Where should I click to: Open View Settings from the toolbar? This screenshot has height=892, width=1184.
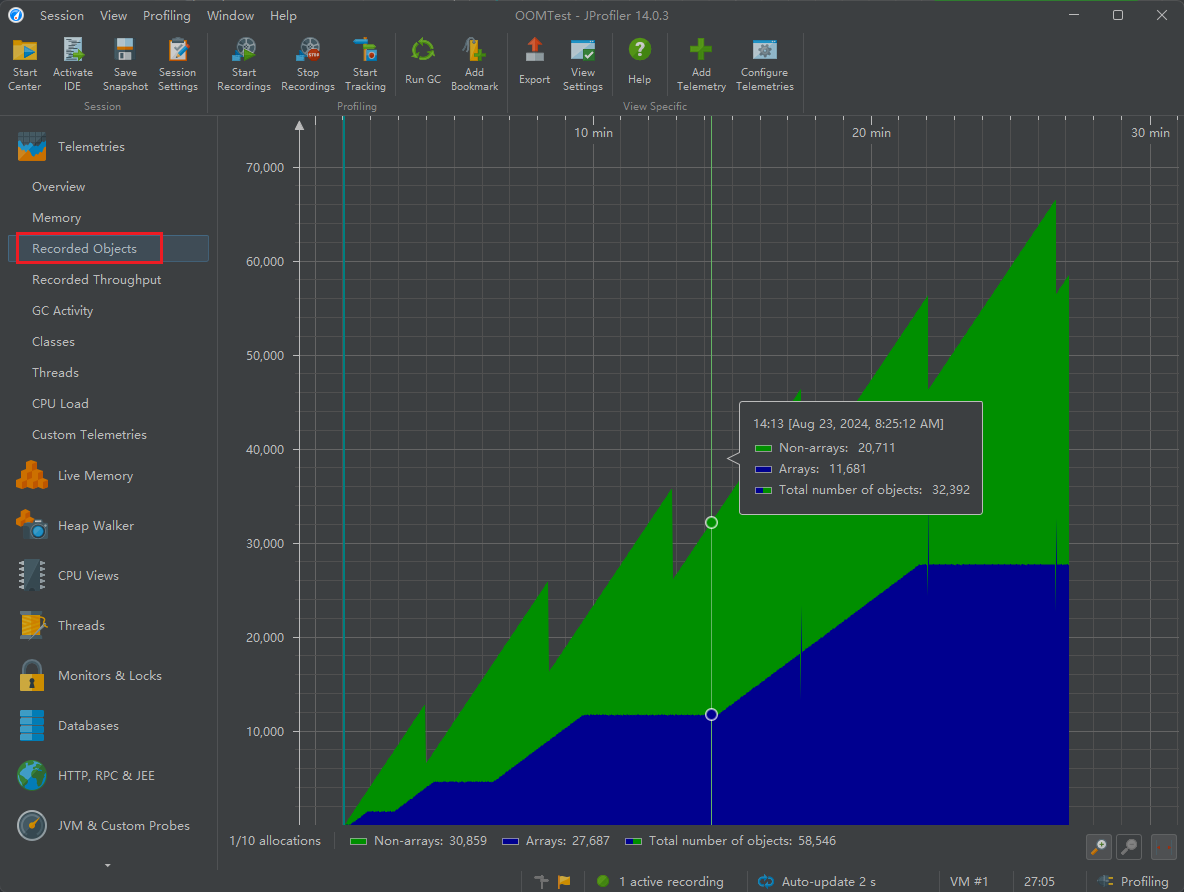[x=583, y=64]
